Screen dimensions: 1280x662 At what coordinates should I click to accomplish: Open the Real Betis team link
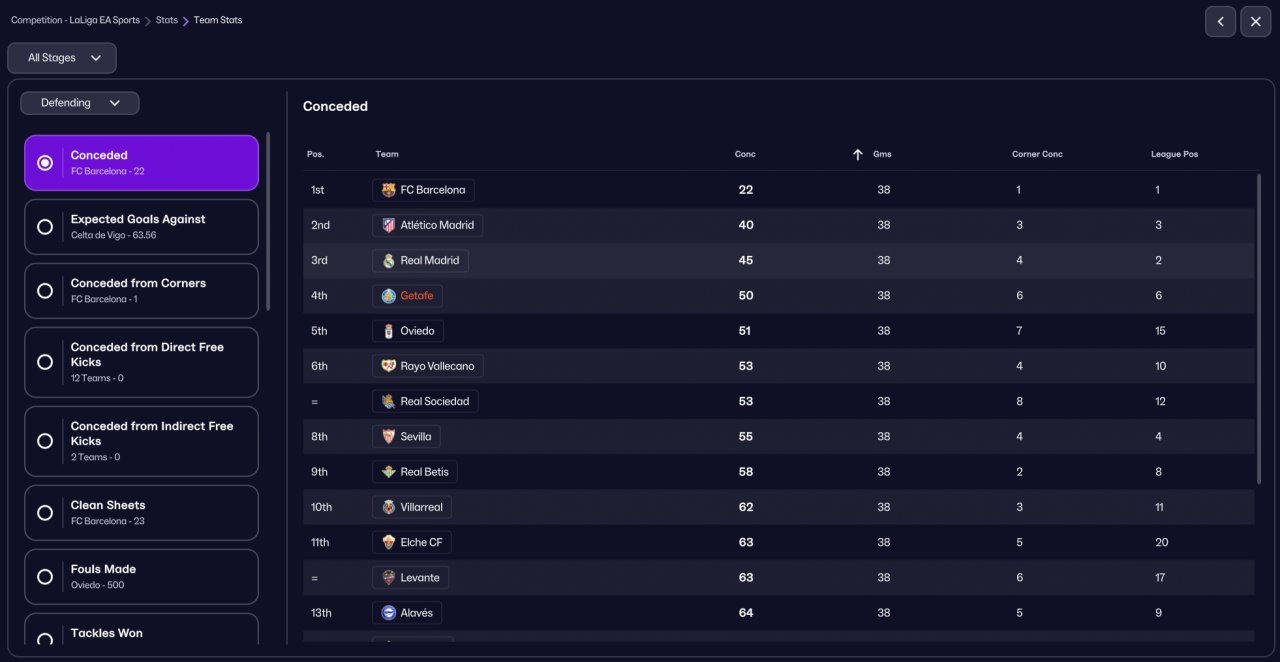[x=424, y=472]
